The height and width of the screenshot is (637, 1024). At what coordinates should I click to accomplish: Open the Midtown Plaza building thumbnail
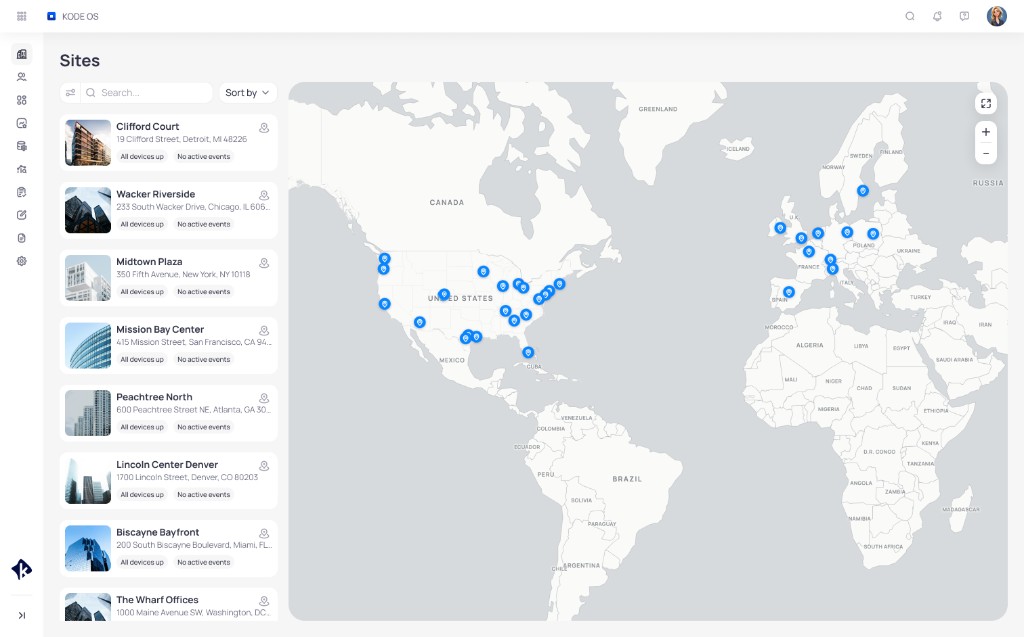coord(88,278)
